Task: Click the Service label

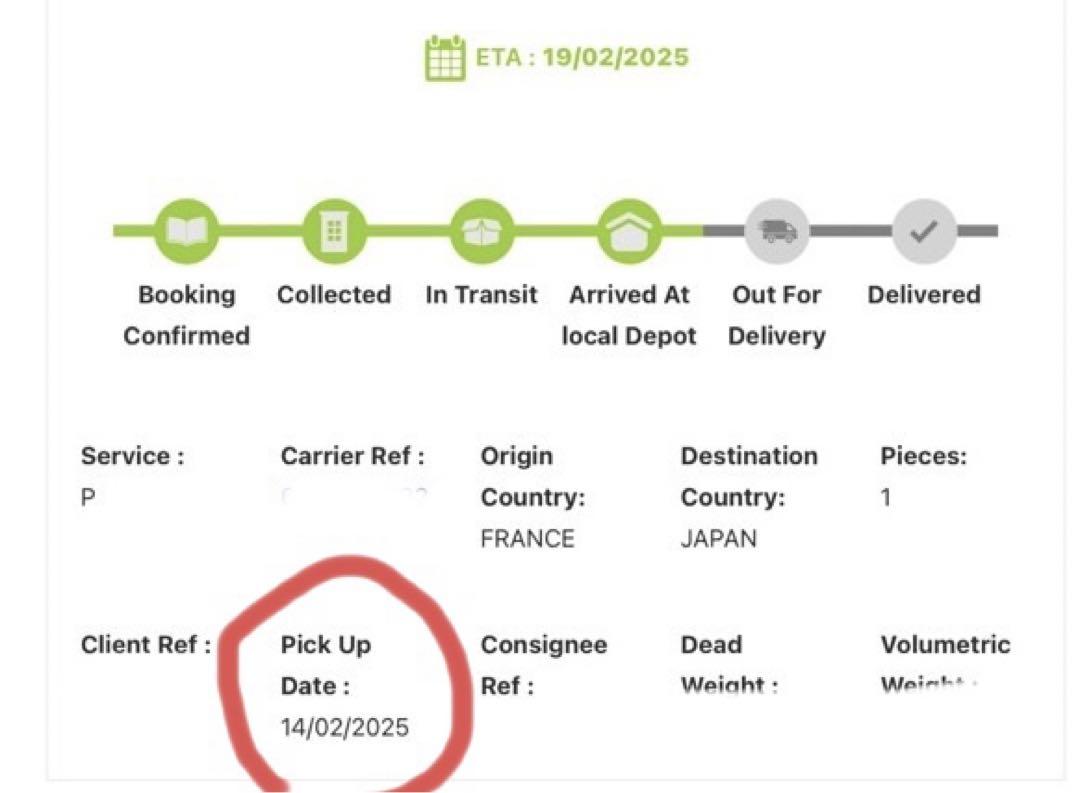Action: (x=133, y=456)
